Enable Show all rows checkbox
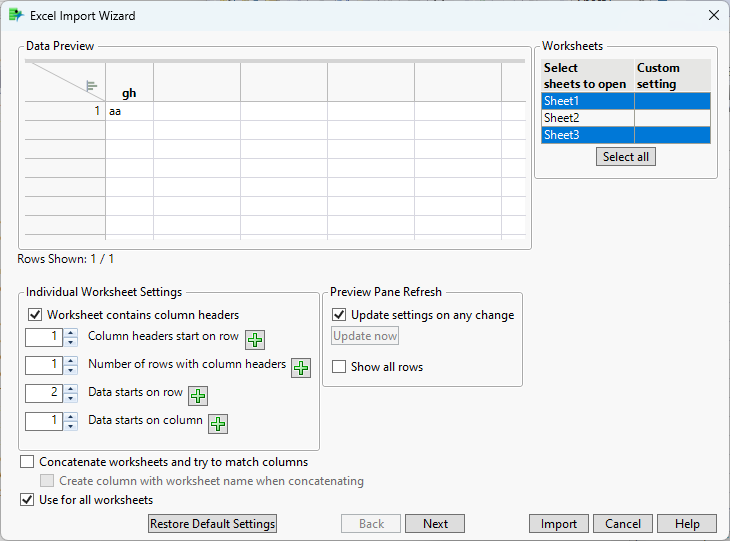Image resolution: width=730 pixels, height=541 pixels. point(339,367)
